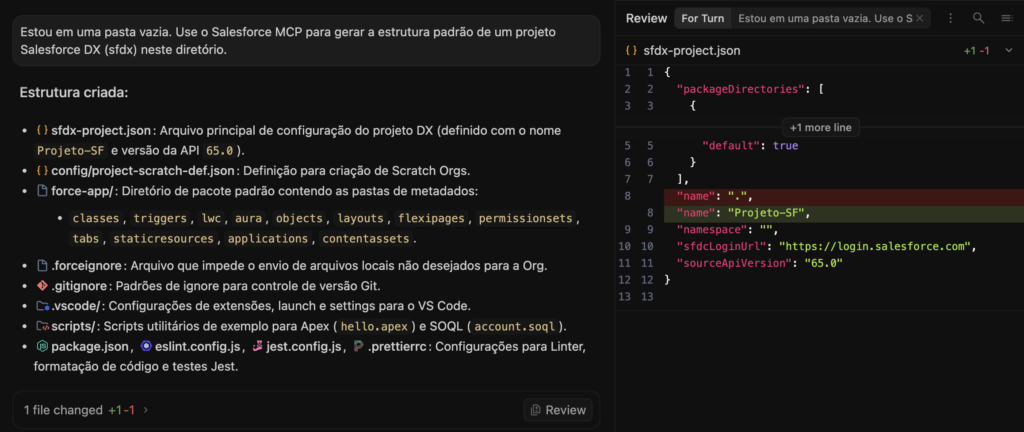Viewport: 1024px width, 432px height.
Task: Click the JSON icon before sfdx-project.json in chat
Action: 42,131
